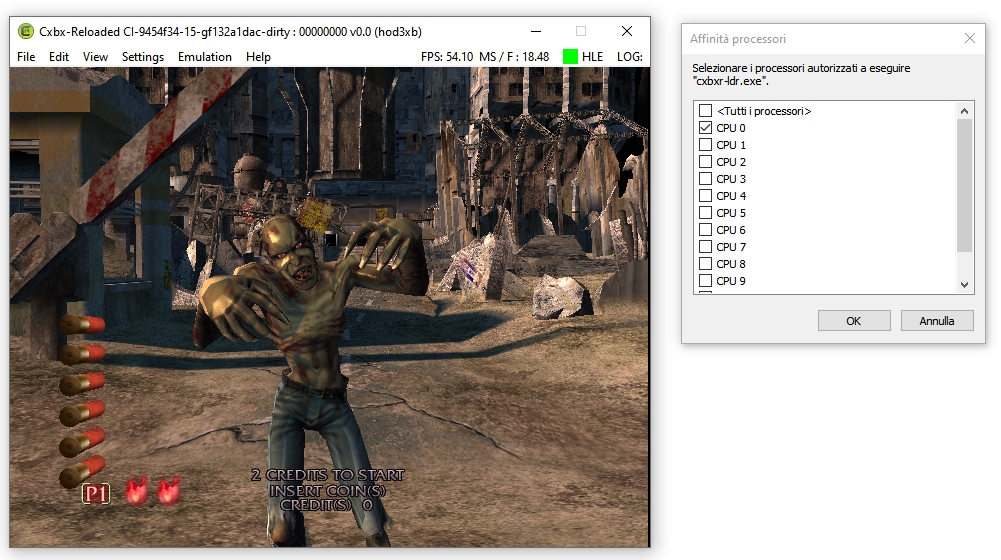Click the MS / F : 18.48 readout
1001x560 pixels.
514,57
